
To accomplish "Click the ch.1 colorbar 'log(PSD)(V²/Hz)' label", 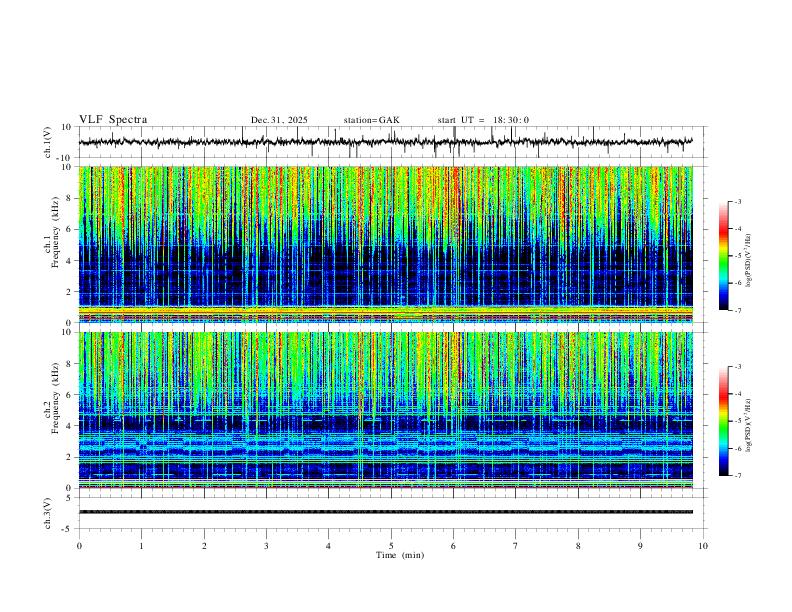I will 748,260.
